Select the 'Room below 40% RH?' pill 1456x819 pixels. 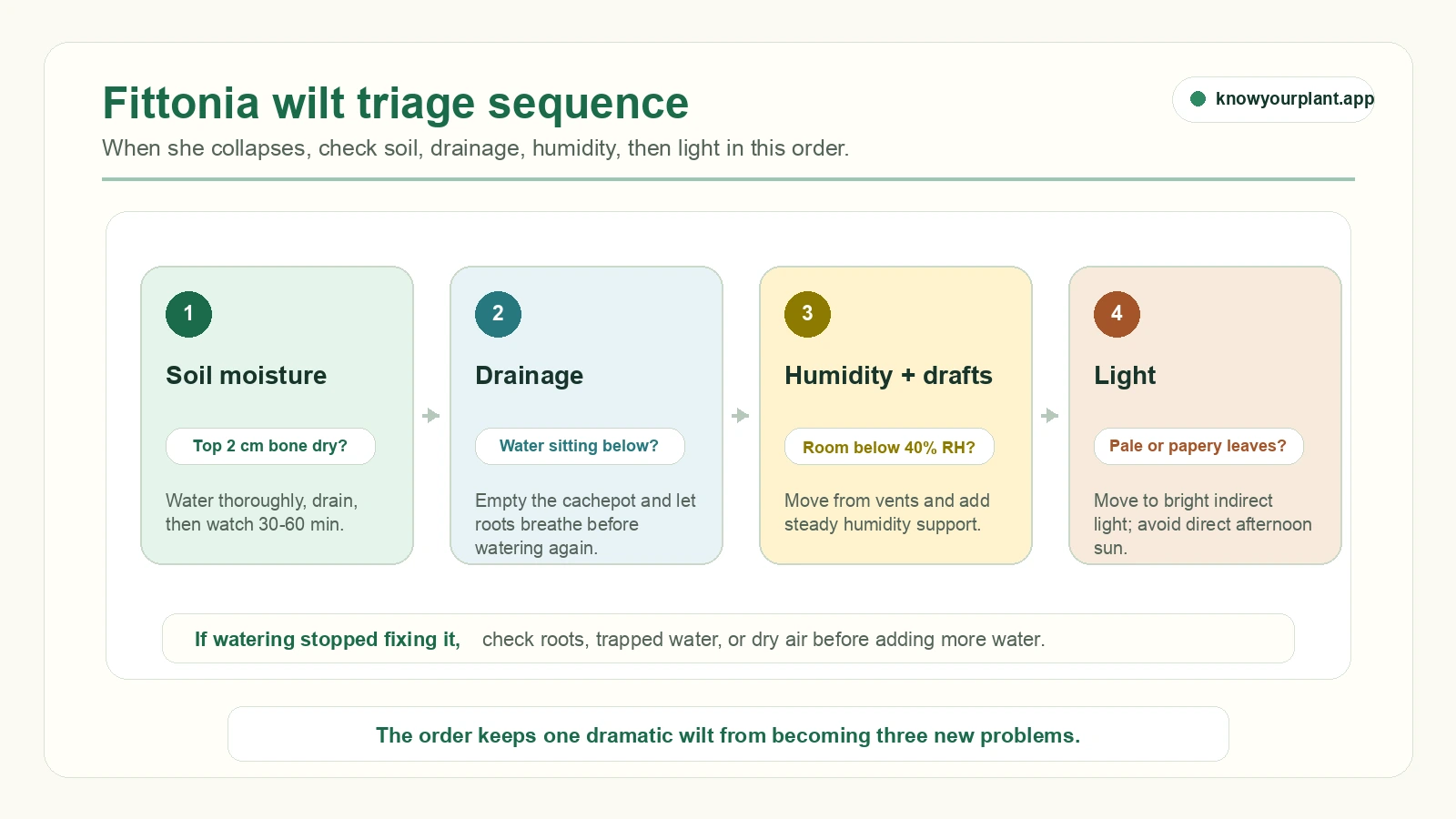point(889,447)
